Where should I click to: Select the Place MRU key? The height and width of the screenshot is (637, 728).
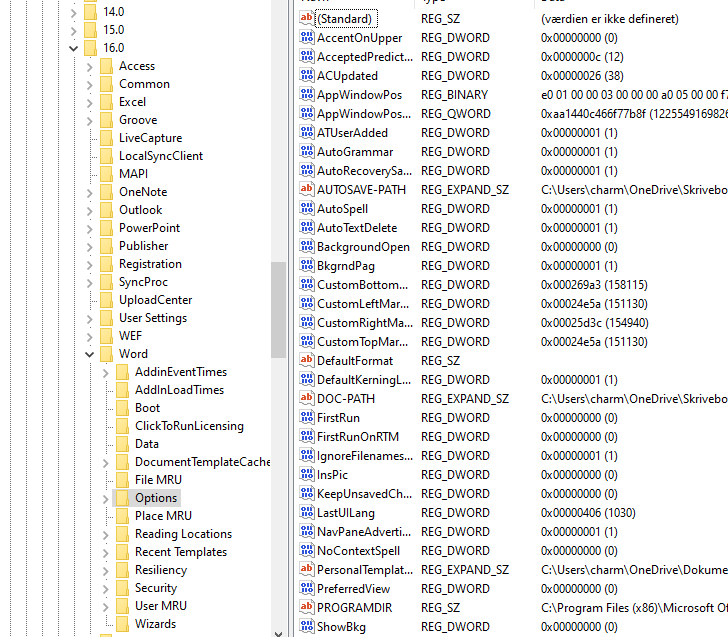(x=163, y=516)
